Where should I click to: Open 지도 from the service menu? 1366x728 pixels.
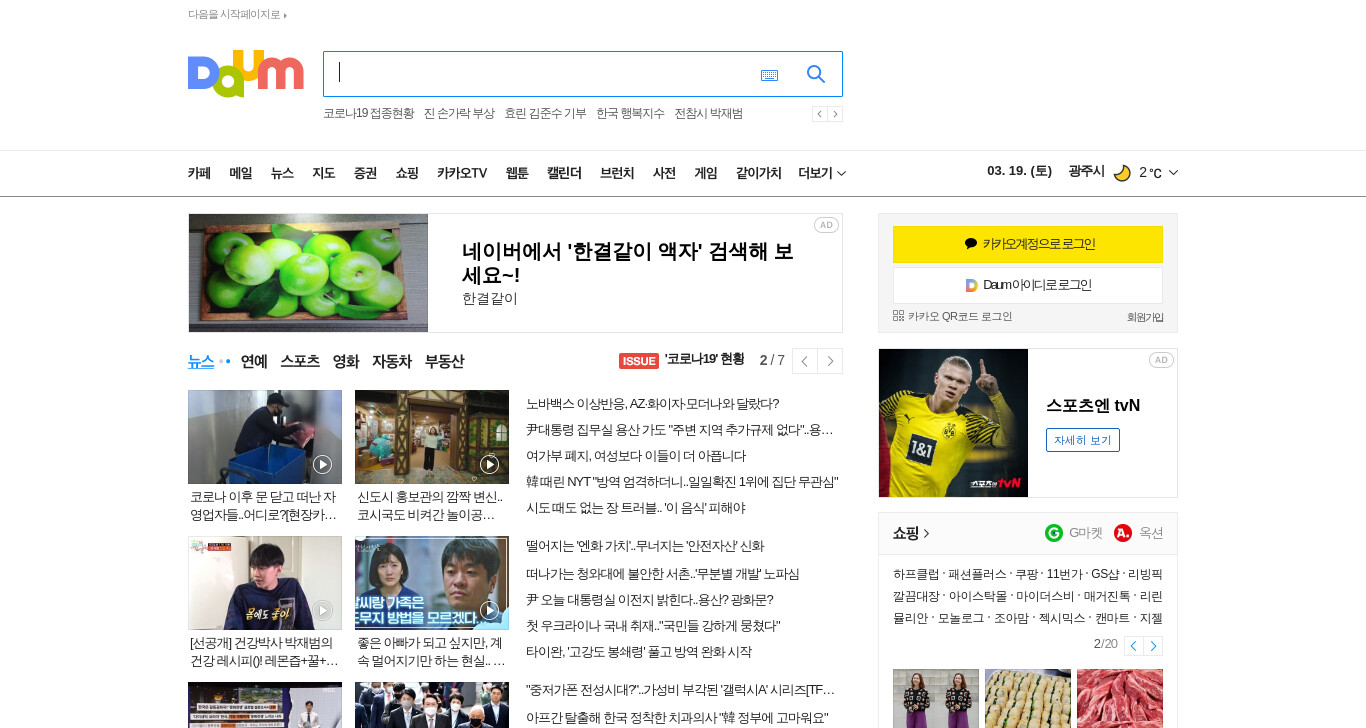click(324, 173)
